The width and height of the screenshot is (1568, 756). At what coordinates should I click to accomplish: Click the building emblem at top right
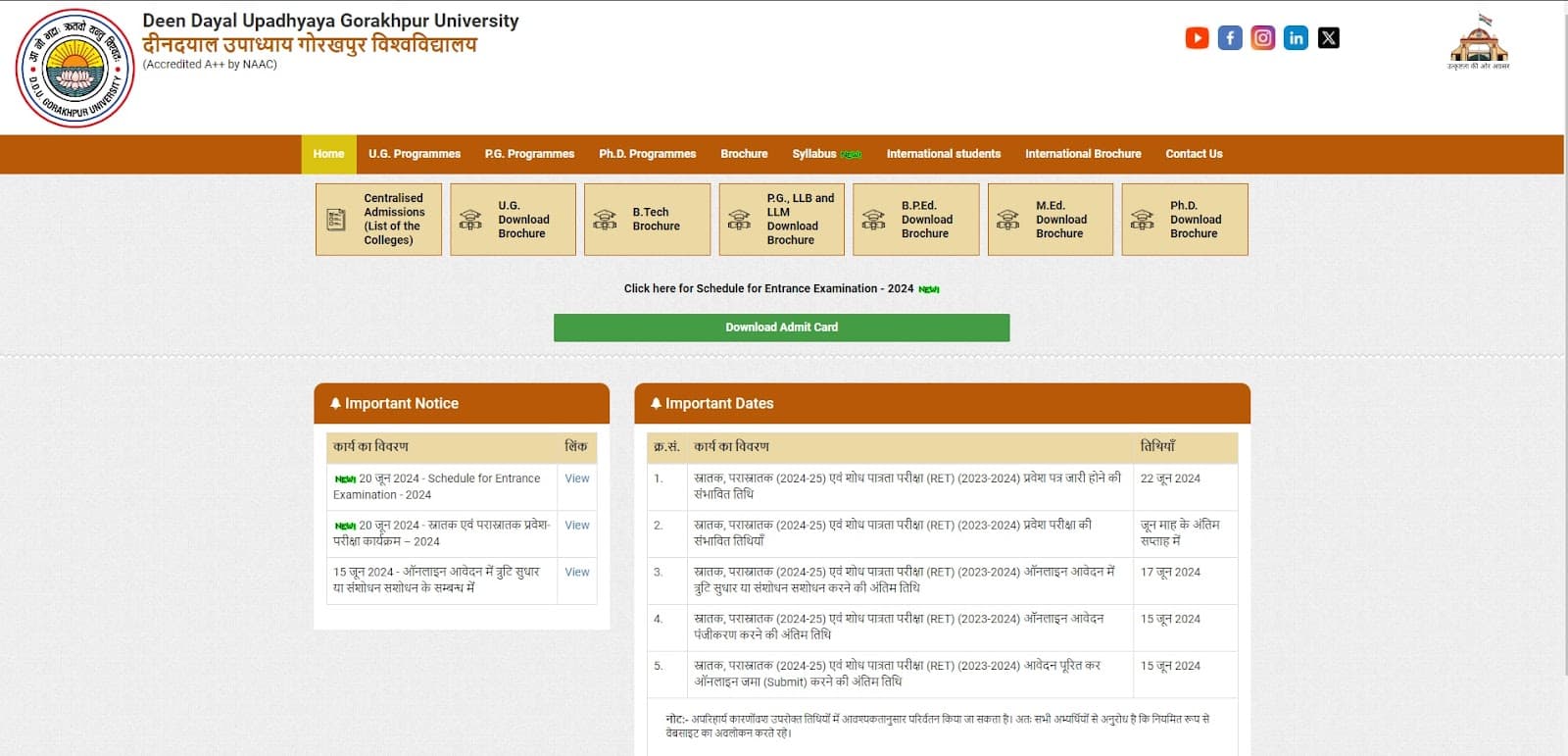tap(1478, 41)
